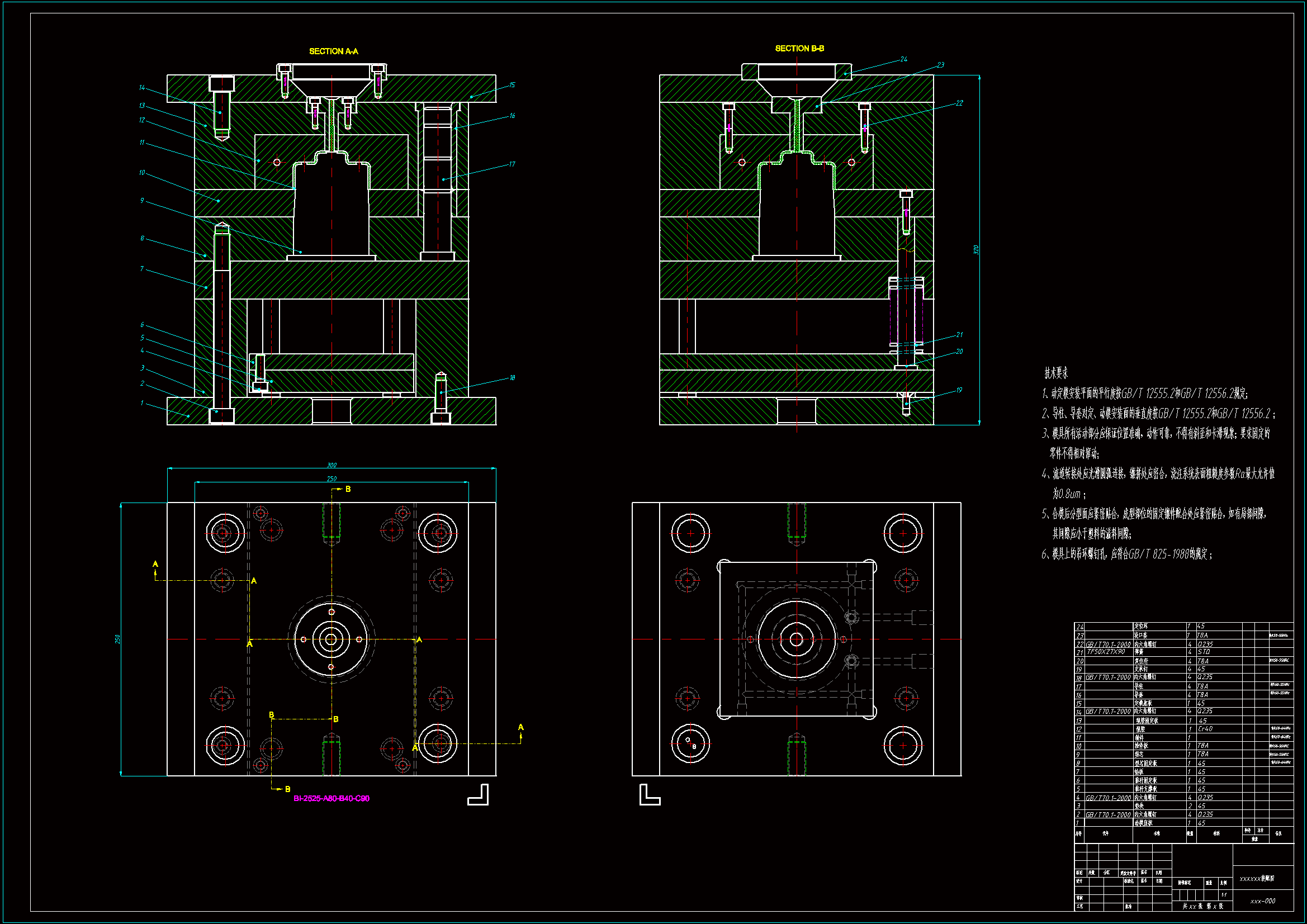Click the 技术要求 technical requirements heading
This screenshot has width=1307, height=924.
pyautogui.click(x=1055, y=373)
